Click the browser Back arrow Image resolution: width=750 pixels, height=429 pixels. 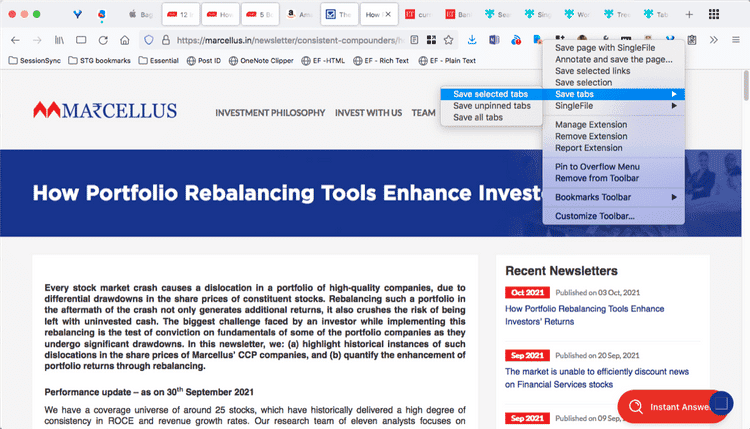(x=14, y=40)
